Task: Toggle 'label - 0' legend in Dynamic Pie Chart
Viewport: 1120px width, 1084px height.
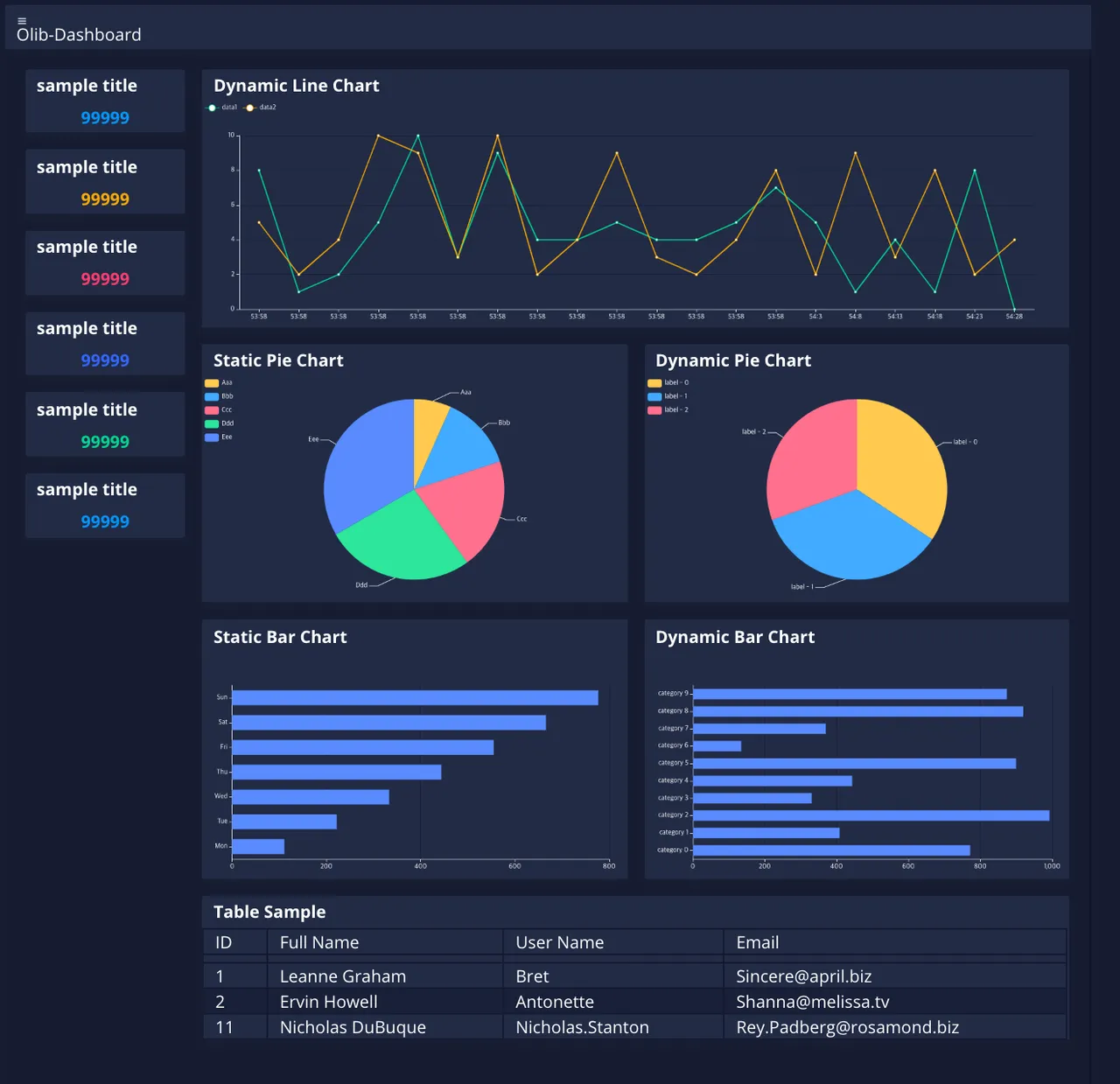Action: point(668,383)
